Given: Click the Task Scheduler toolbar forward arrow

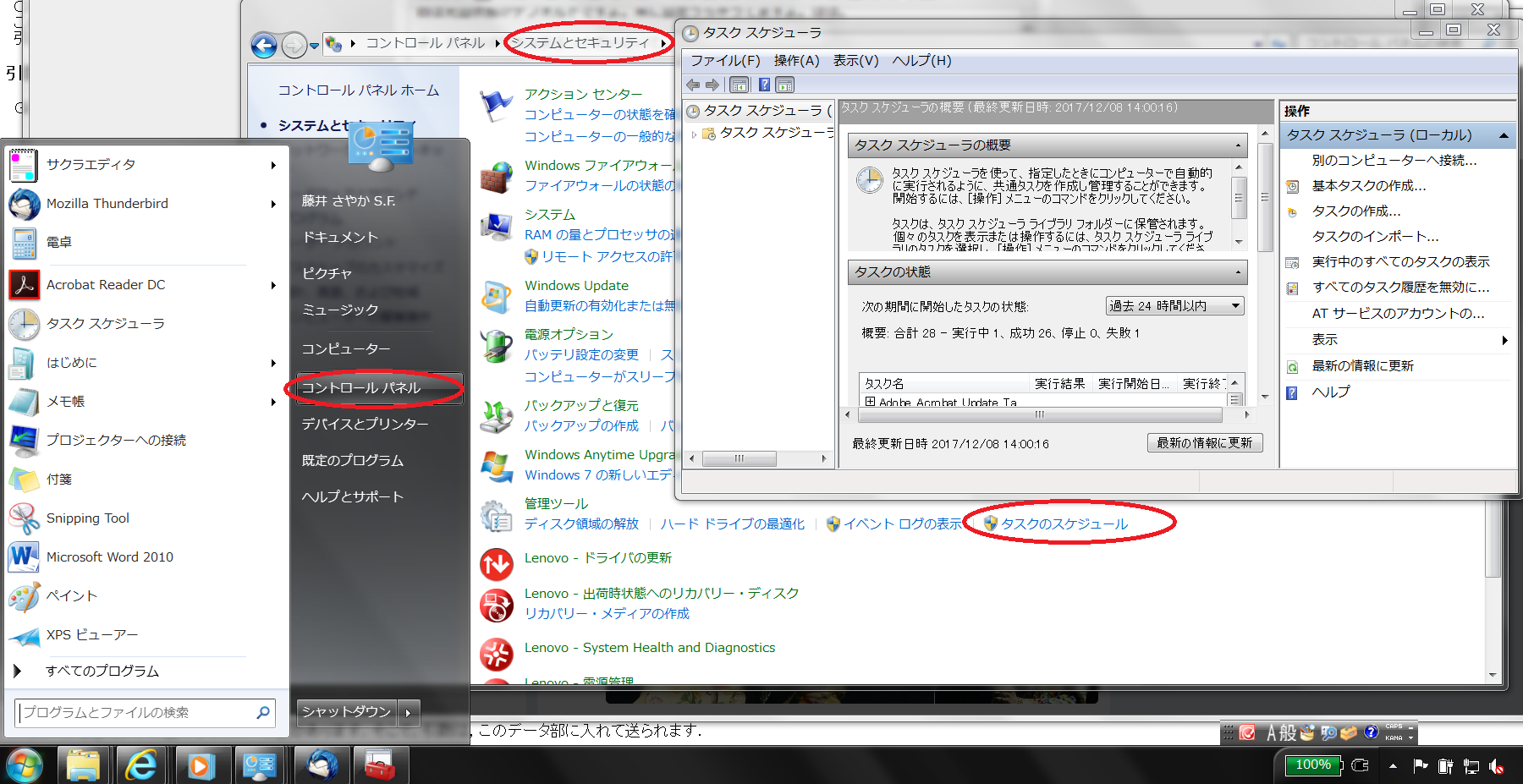Looking at the screenshot, I should click(712, 85).
